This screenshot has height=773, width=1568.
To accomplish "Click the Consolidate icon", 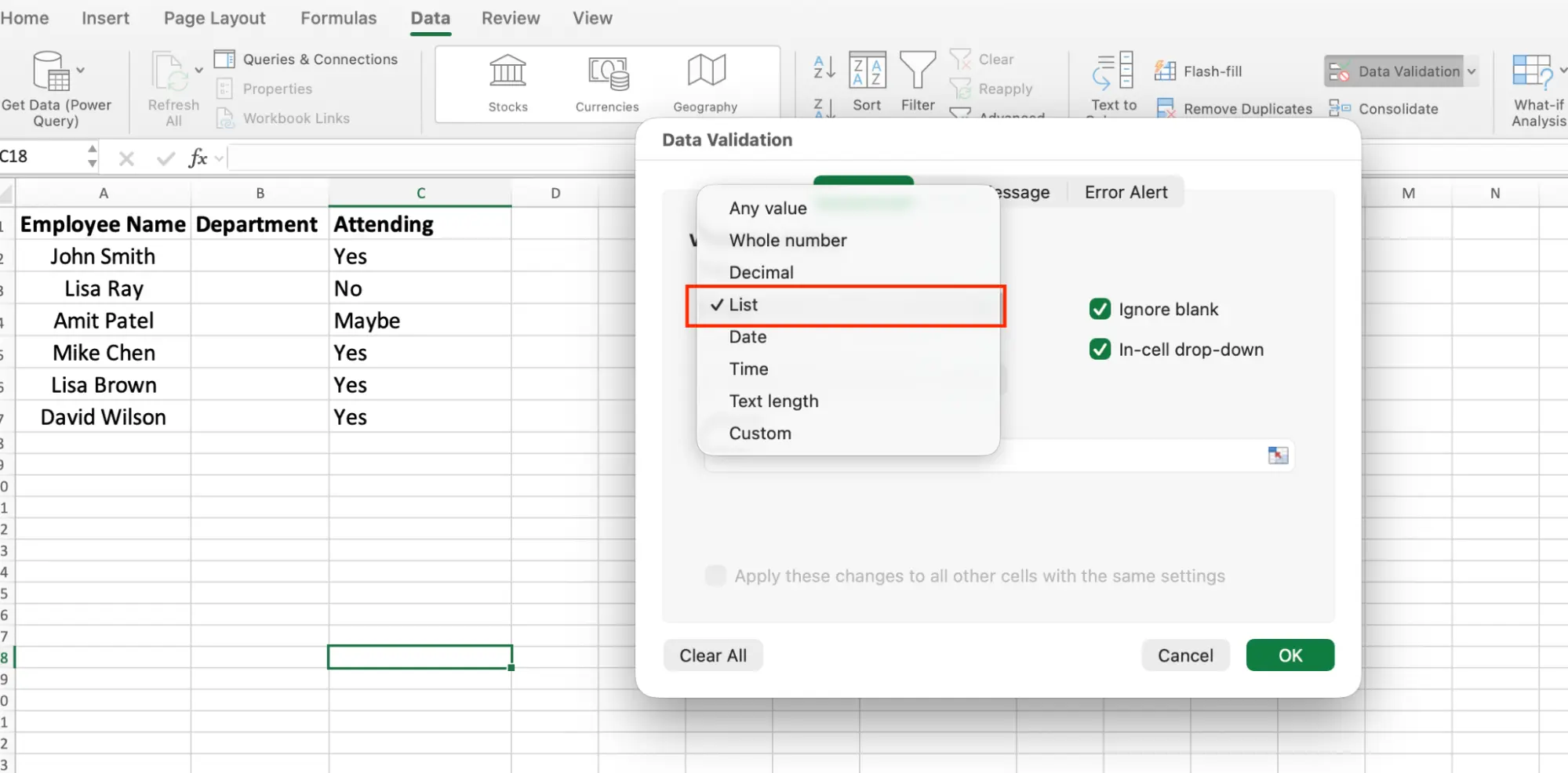I will pyautogui.click(x=1341, y=108).
